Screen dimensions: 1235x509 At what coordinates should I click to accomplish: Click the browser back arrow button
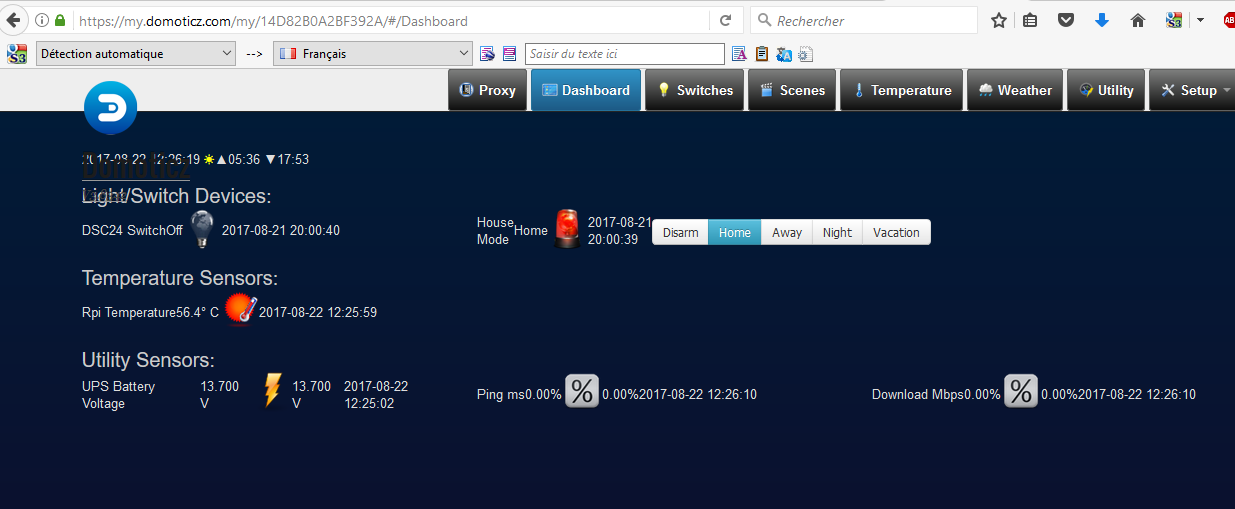pyautogui.click(x=13, y=20)
